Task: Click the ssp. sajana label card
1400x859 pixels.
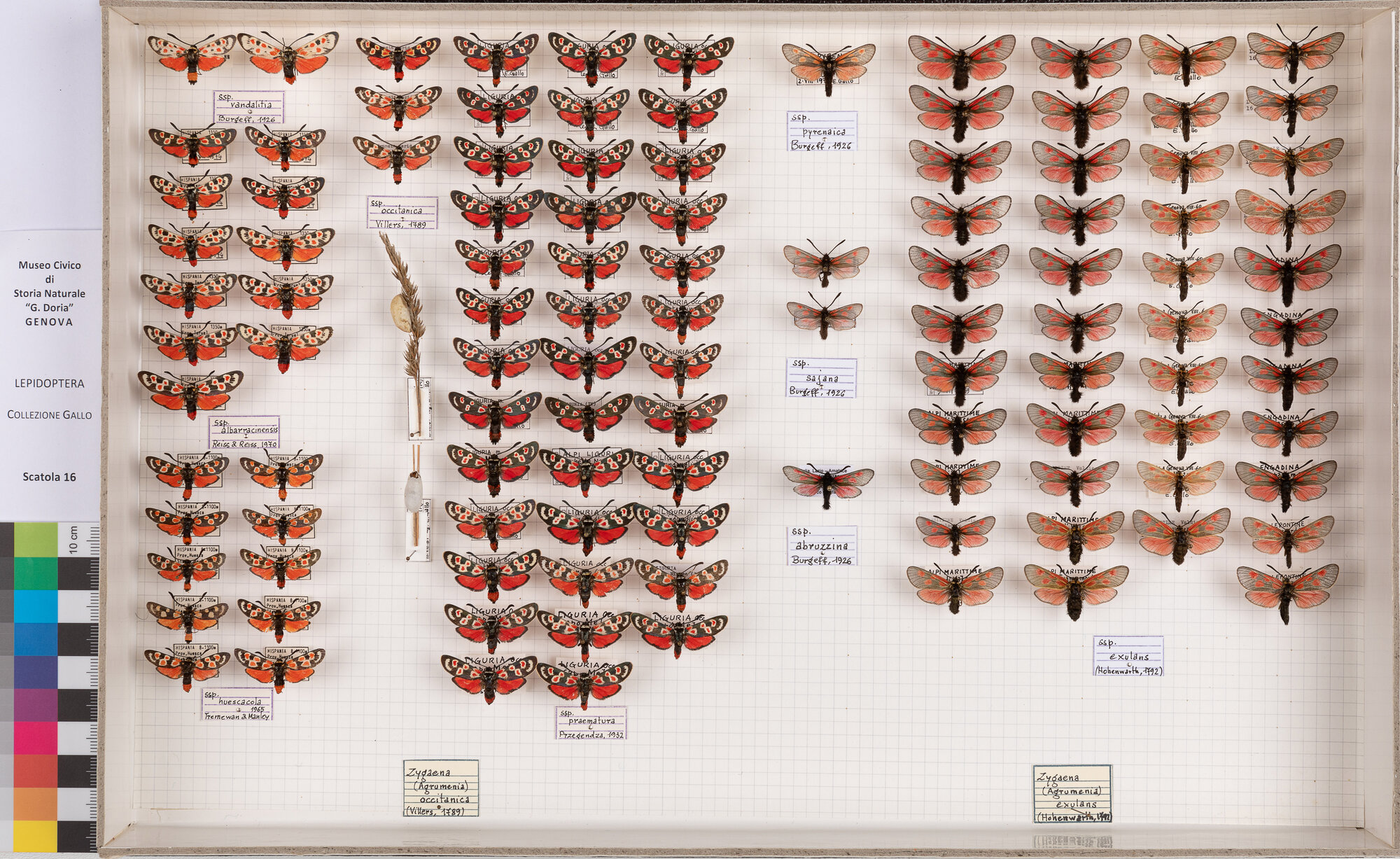Action: (x=821, y=378)
